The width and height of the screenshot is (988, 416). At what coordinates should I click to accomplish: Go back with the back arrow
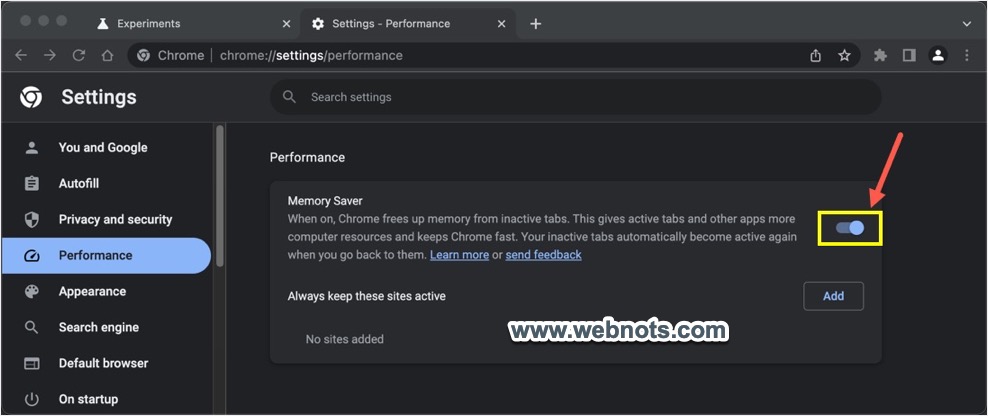21,55
